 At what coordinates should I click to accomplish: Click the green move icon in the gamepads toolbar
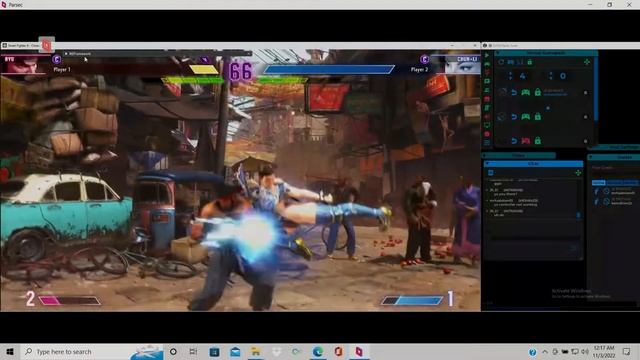tap(587, 62)
